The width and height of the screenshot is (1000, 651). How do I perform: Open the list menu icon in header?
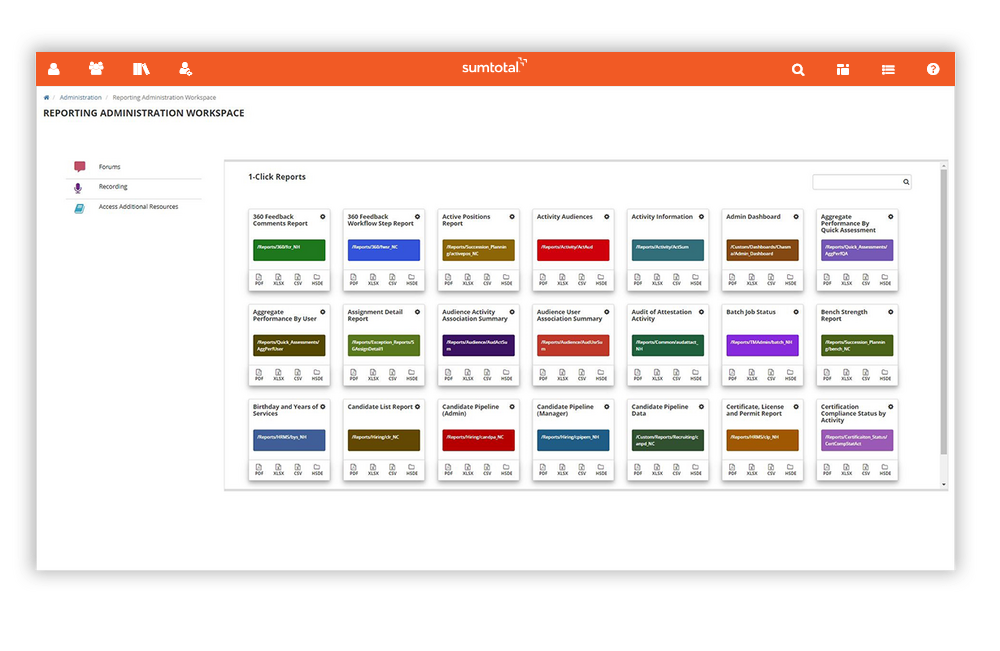(x=888, y=69)
